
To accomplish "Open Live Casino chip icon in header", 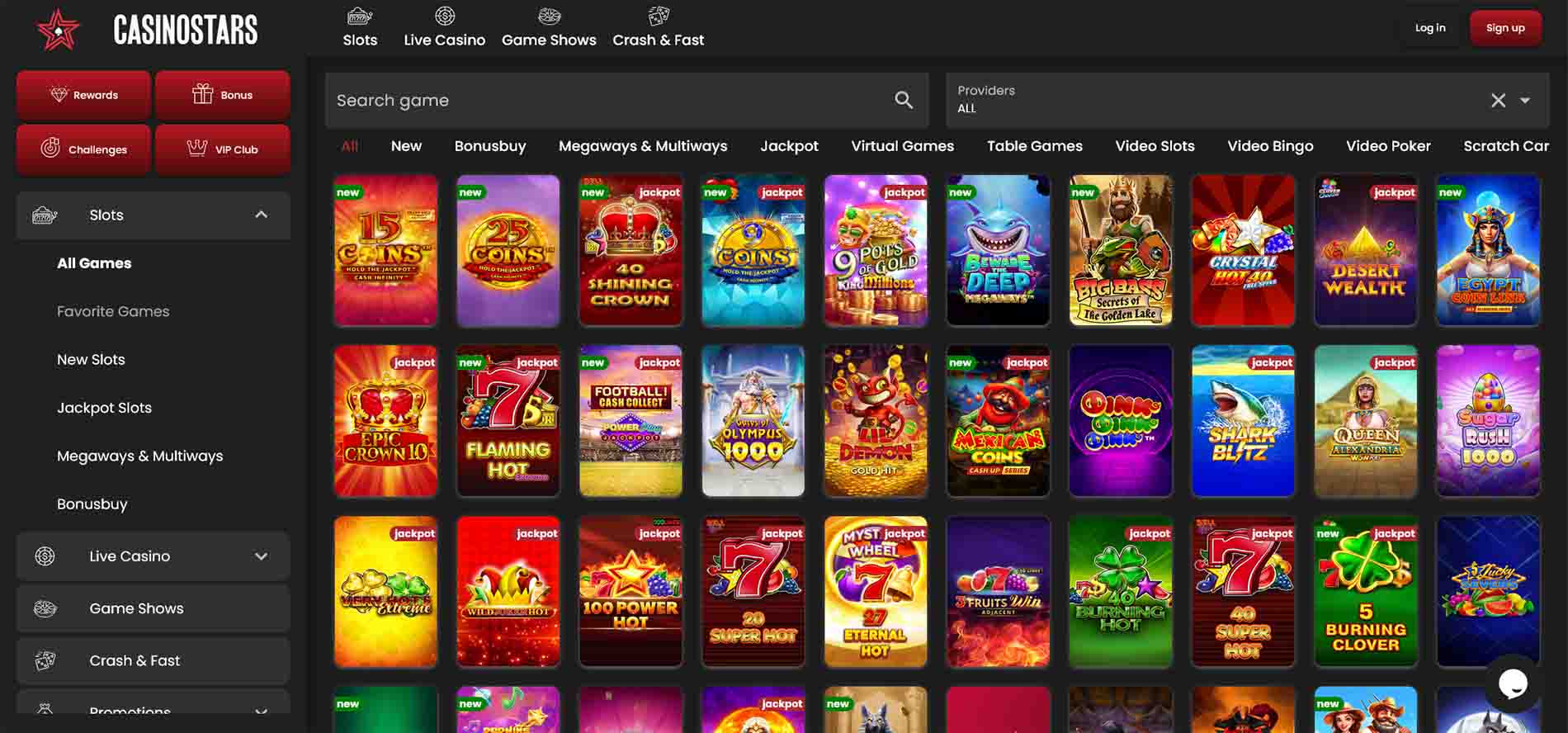I will [445, 16].
